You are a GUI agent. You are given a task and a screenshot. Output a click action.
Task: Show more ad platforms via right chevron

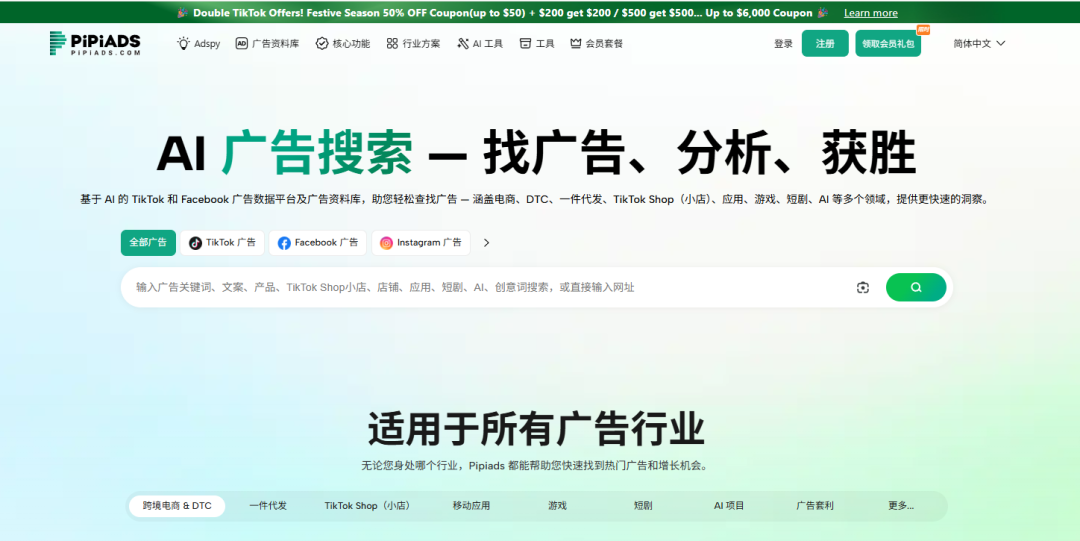point(486,243)
